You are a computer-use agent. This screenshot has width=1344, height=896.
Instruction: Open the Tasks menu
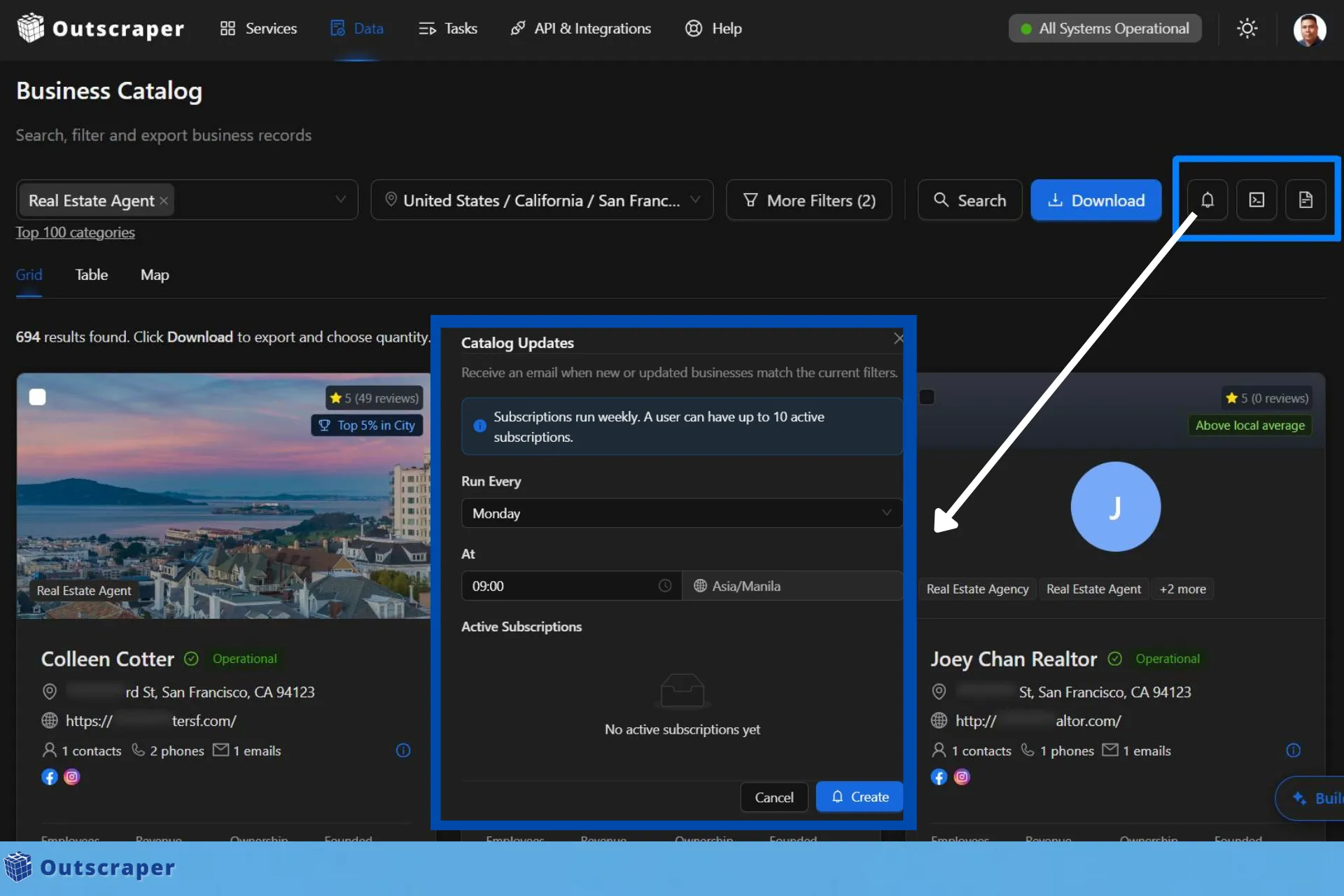coord(448,28)
